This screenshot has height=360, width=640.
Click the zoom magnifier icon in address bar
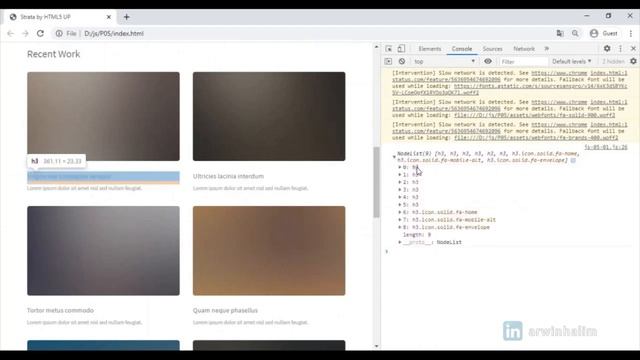pyautogui.click(x=575, y=33)
